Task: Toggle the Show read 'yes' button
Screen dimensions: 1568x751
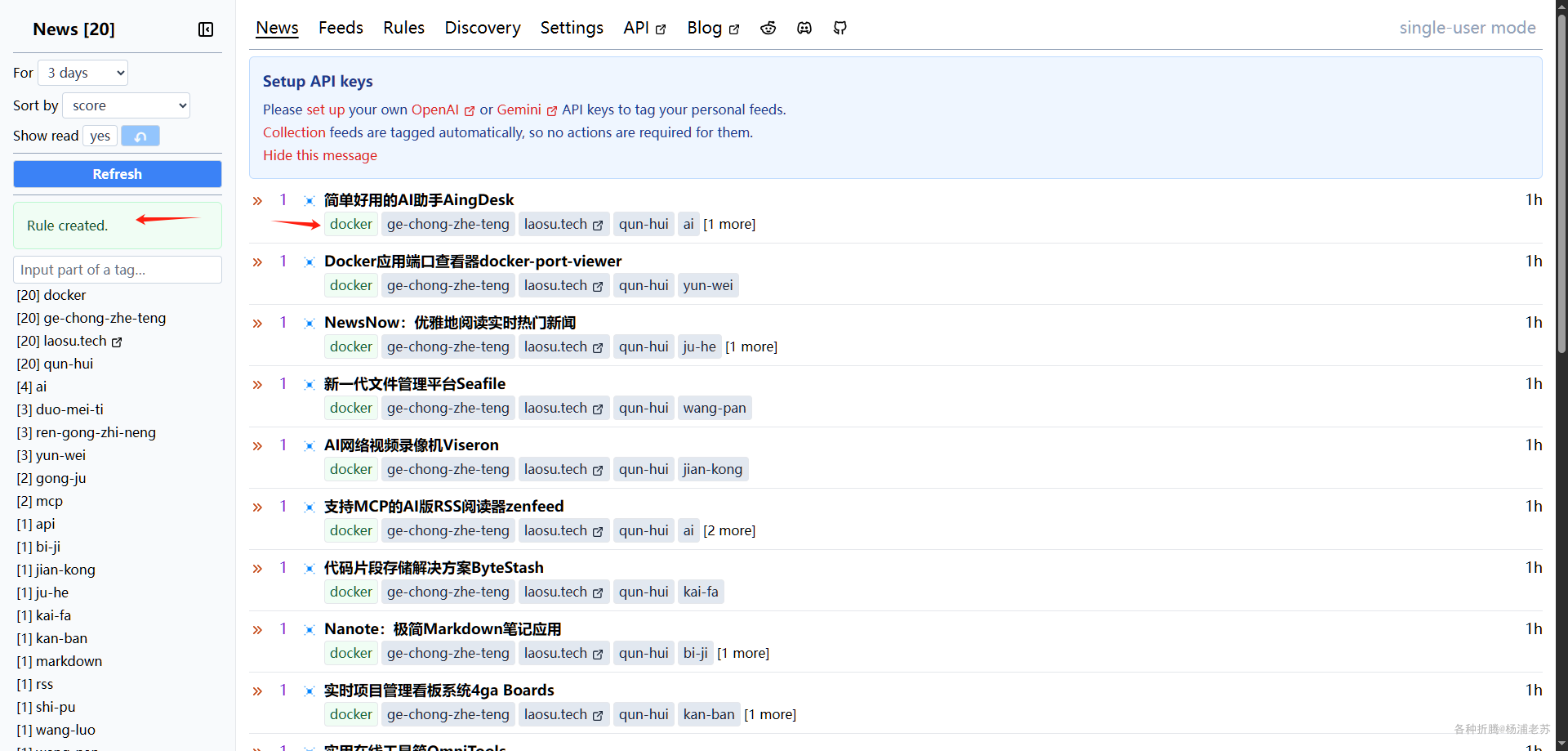Action: click(100, 136)
